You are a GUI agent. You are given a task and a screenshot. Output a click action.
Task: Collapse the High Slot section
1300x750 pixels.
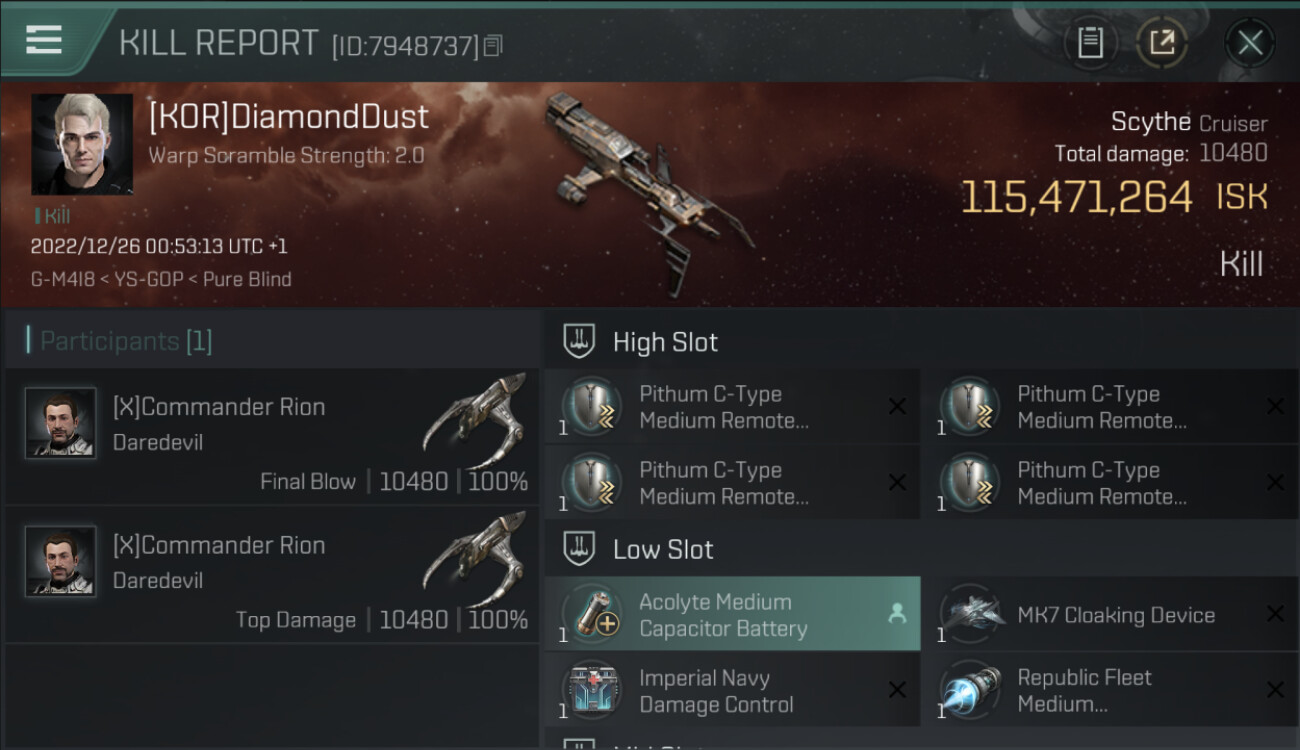pyautogui.click(x=665, y=342)
